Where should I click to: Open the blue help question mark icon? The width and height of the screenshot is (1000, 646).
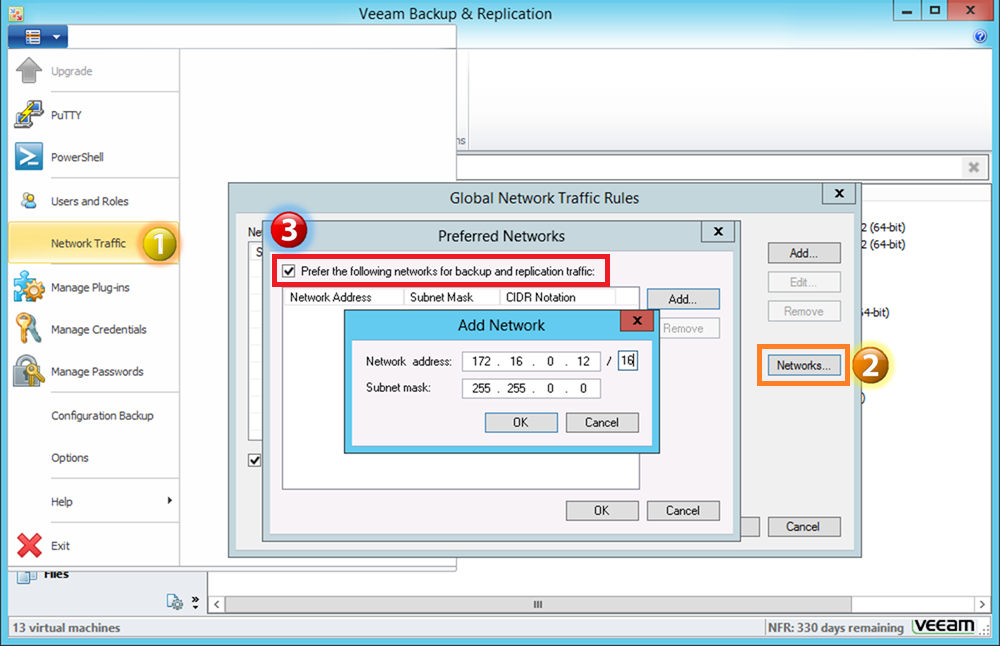tap(980, 36)
